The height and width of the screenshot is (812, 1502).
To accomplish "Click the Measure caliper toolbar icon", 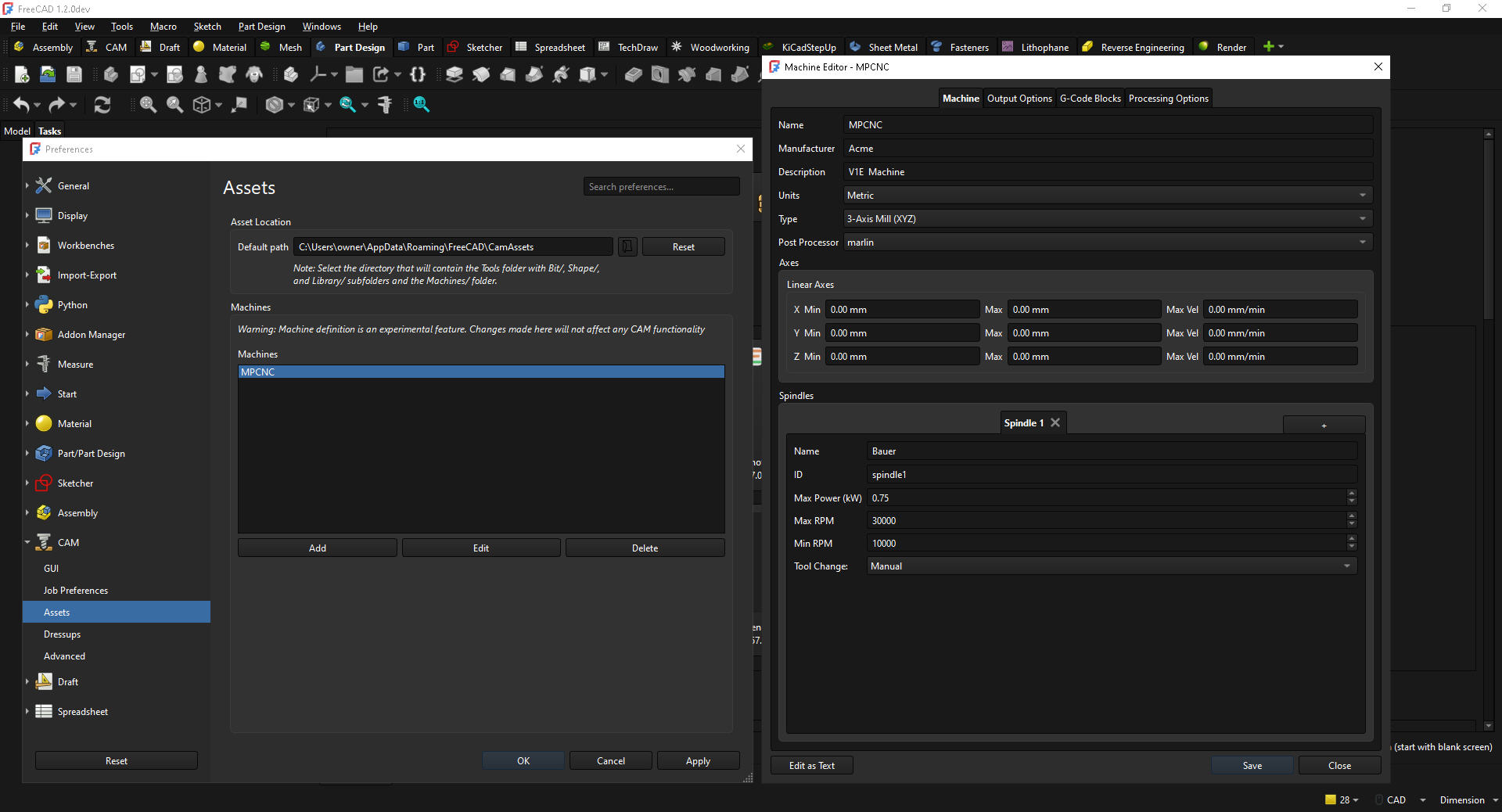I will (384, 105).
